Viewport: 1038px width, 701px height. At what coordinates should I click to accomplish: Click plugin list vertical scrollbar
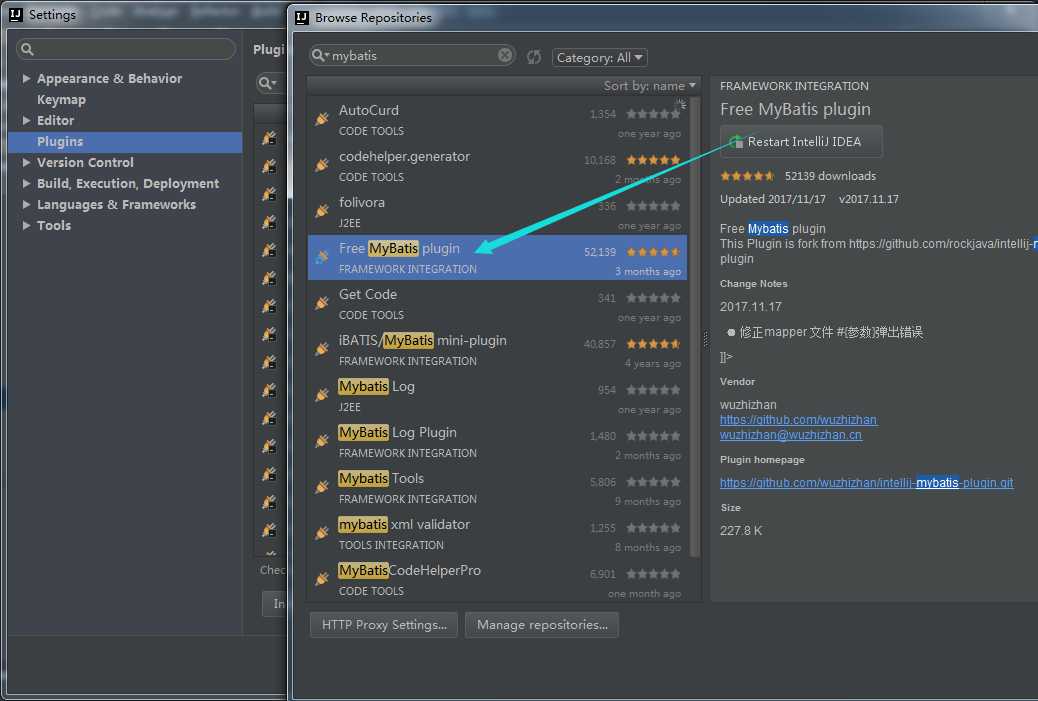click(x=694, y=328)
